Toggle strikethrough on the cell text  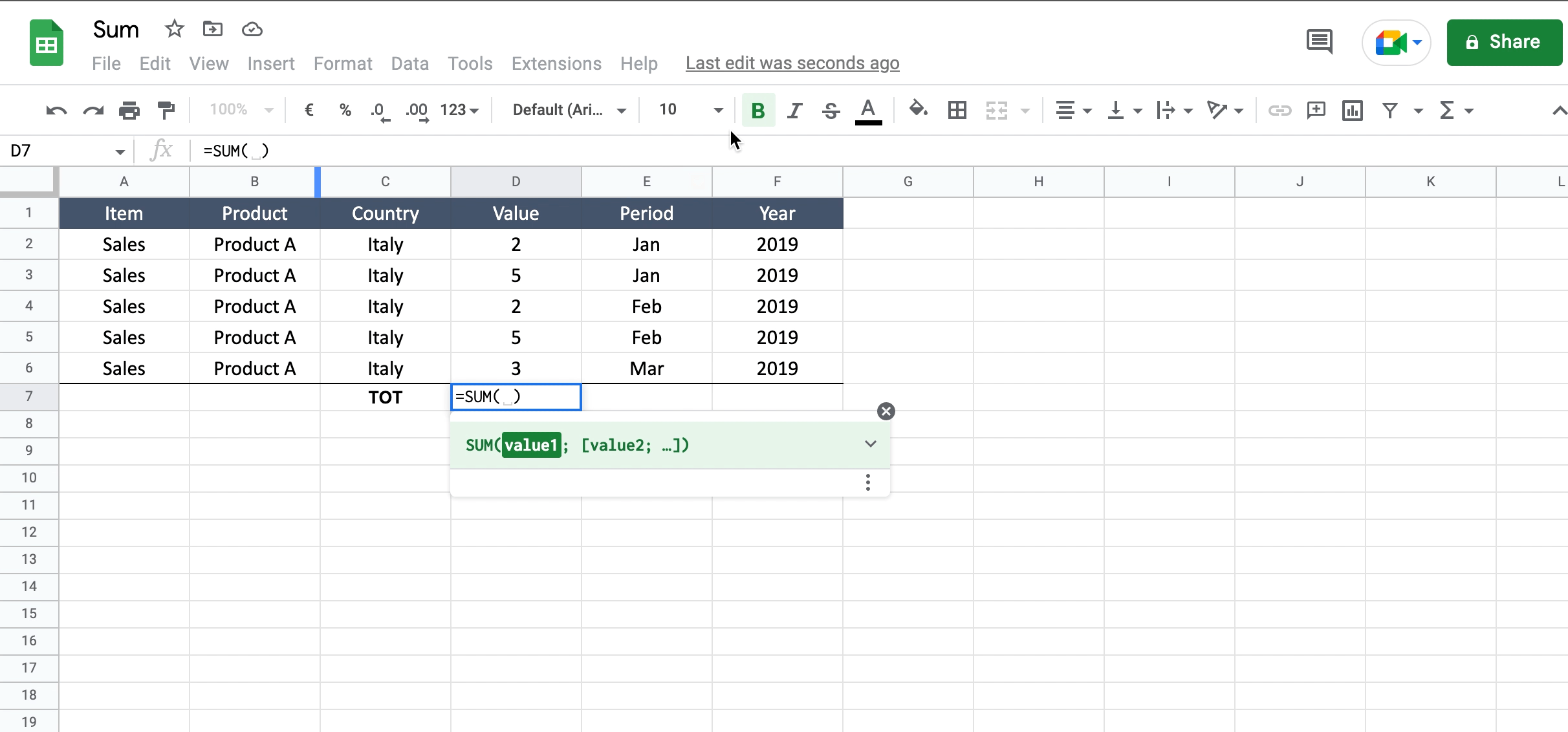[x=831, y=110]
